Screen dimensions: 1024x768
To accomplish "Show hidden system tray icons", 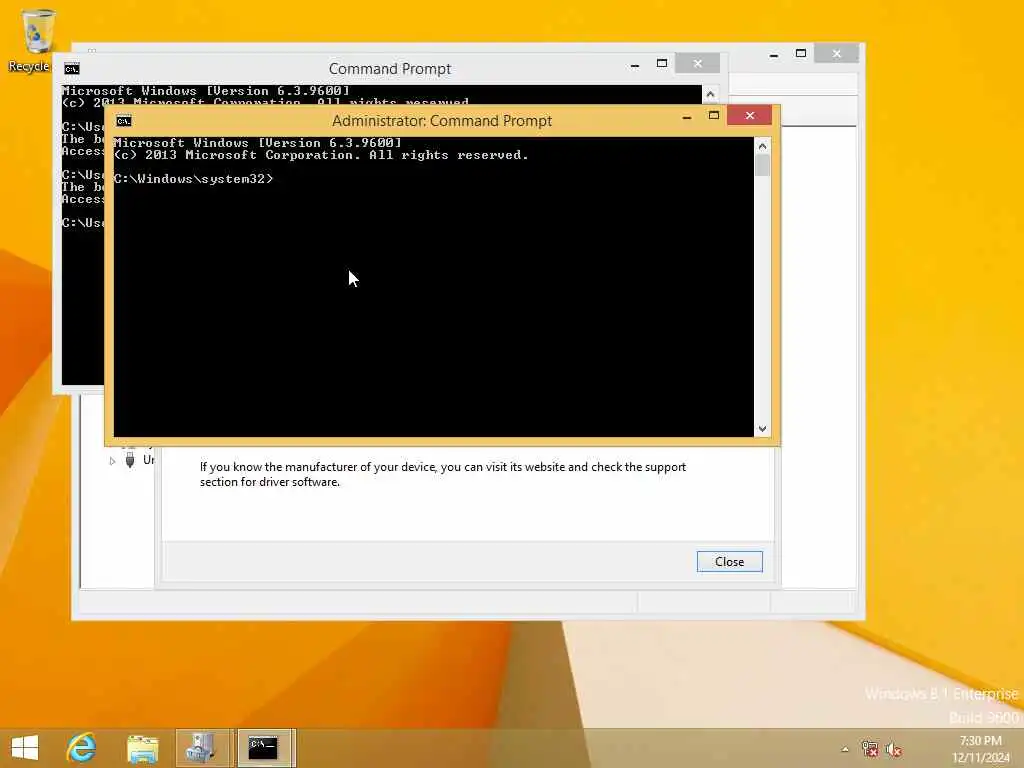I will pyautogui.click(x=844, y=750).
